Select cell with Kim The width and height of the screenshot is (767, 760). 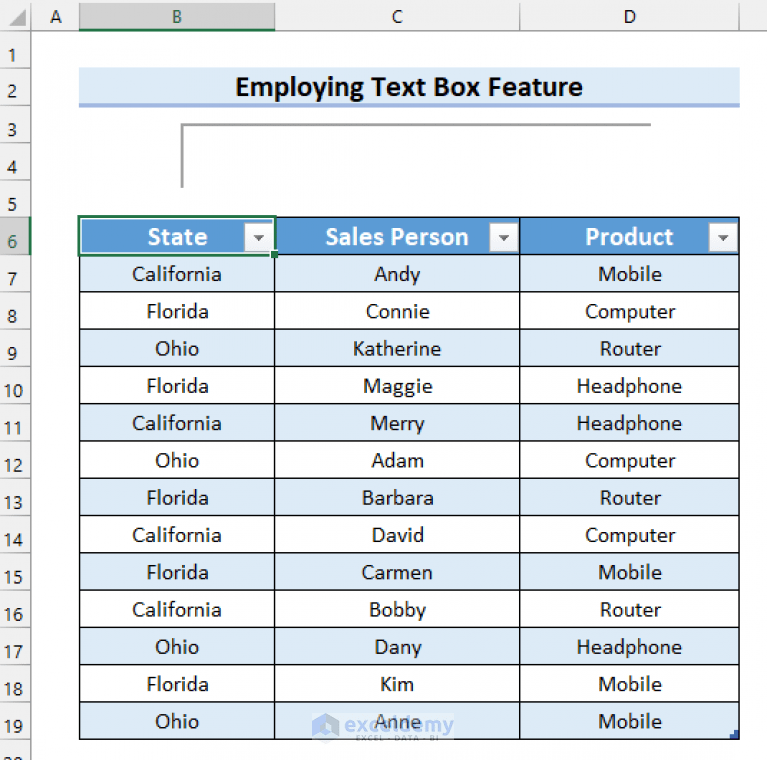[x=397, y=684]
